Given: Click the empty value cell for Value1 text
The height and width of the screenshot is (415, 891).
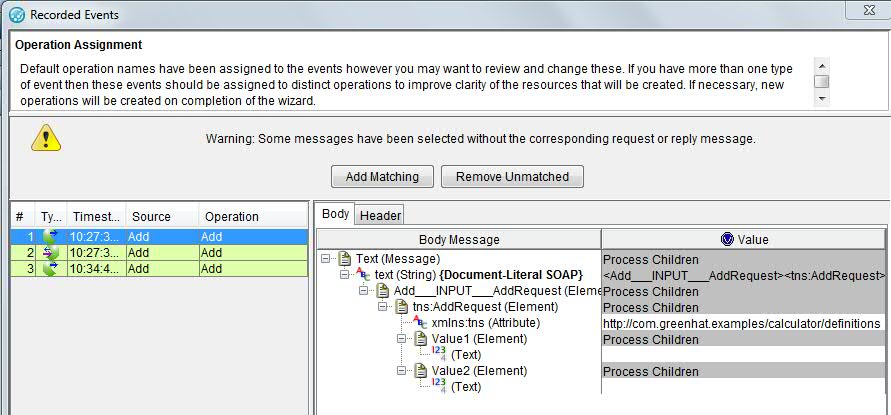Looking at the screenshot, I should pos(744,355).
